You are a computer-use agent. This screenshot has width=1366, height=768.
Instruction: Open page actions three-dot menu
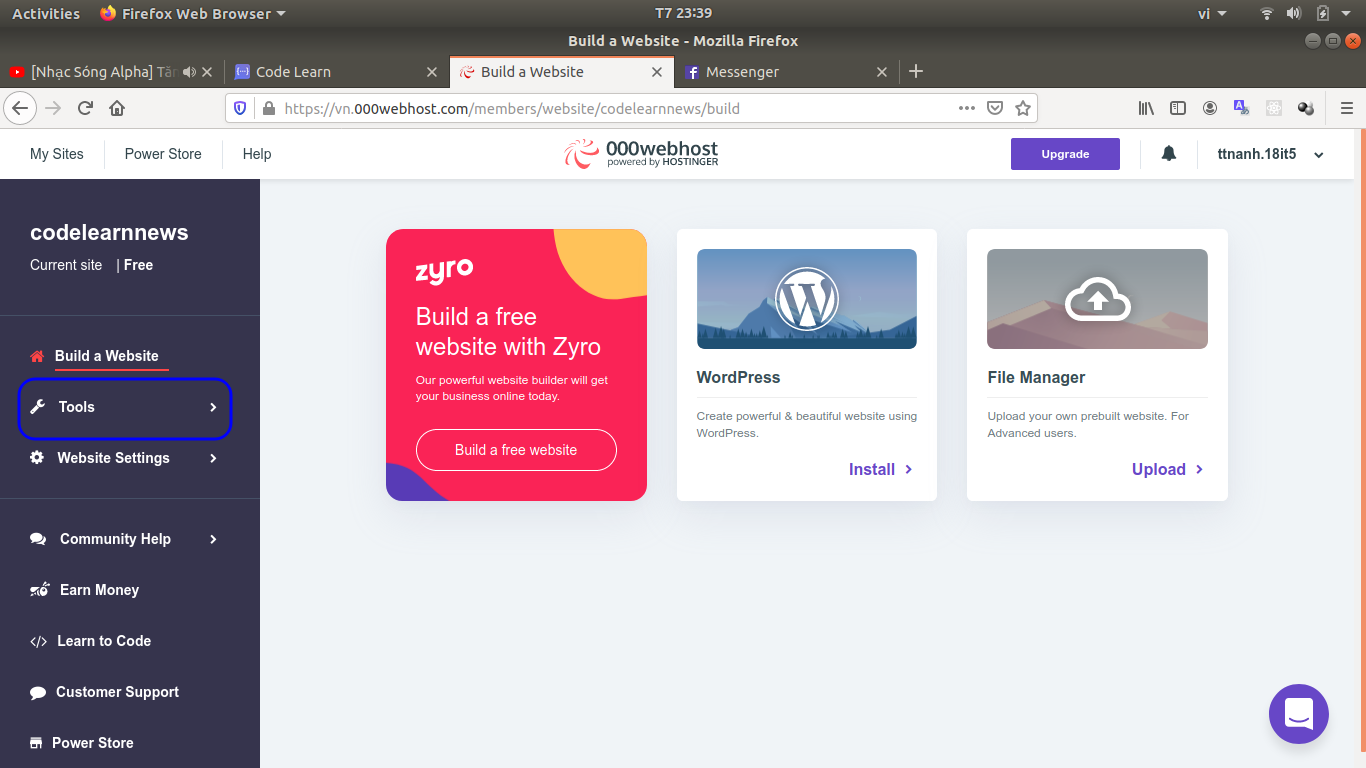[x=967, y=108]
